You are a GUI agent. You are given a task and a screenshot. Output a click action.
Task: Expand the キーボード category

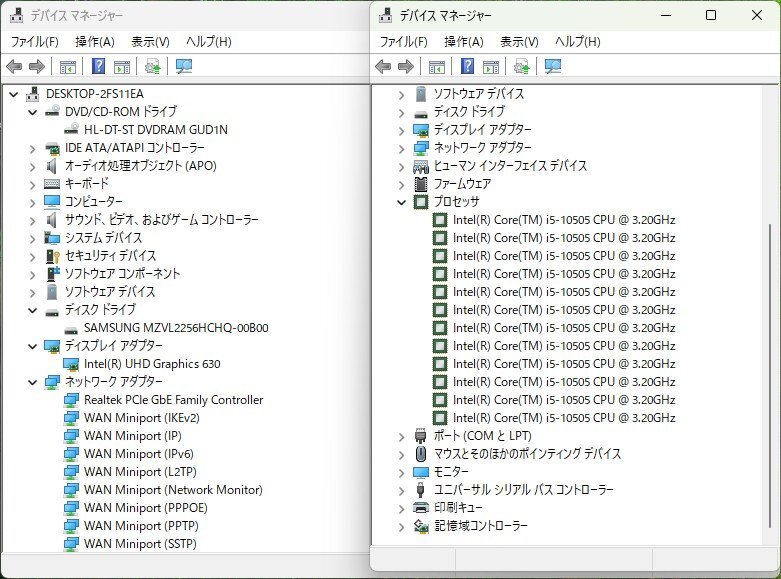(x=32, y=184)
